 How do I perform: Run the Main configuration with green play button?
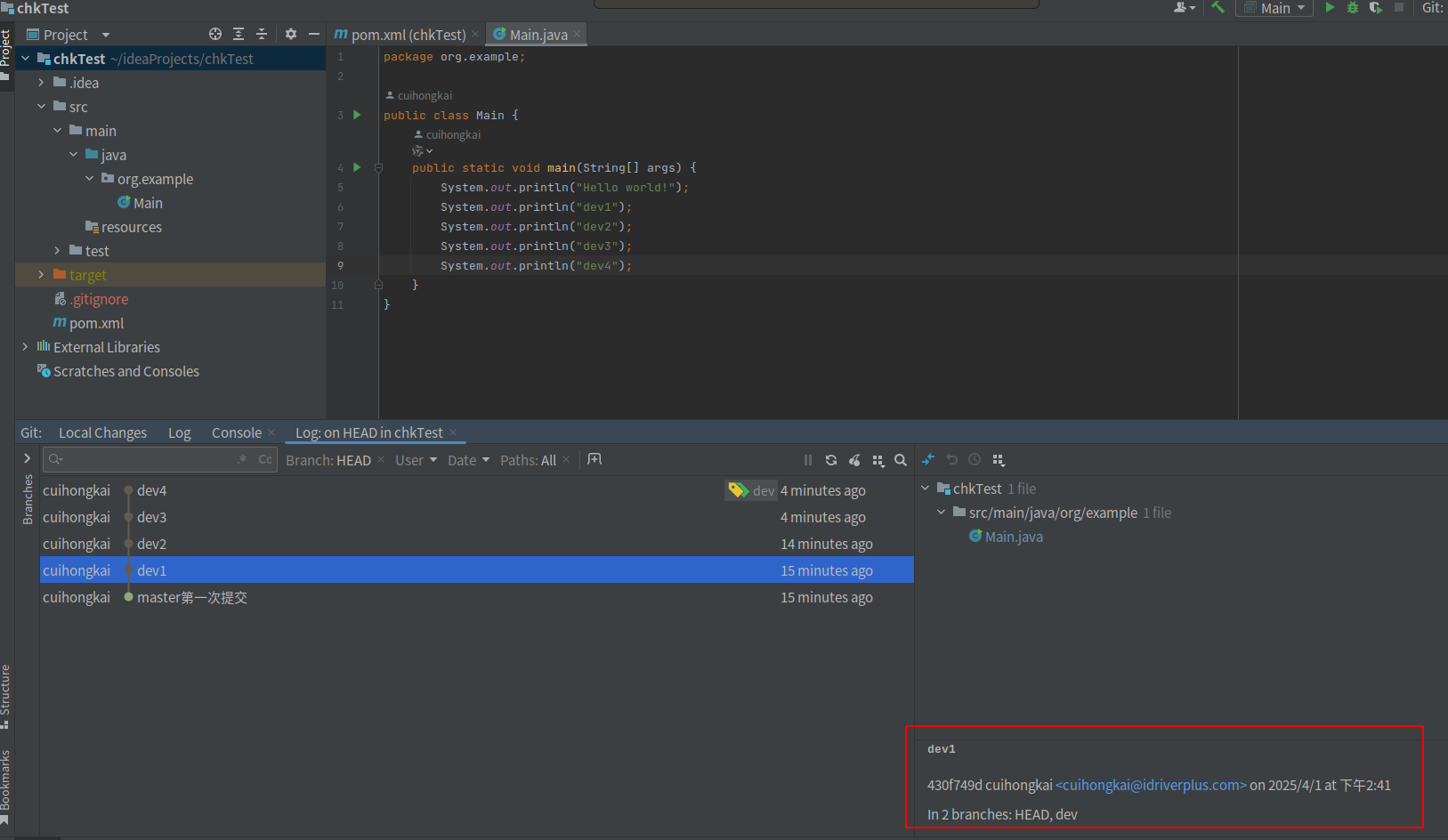pyautogui.click(x=1329, y=8)
